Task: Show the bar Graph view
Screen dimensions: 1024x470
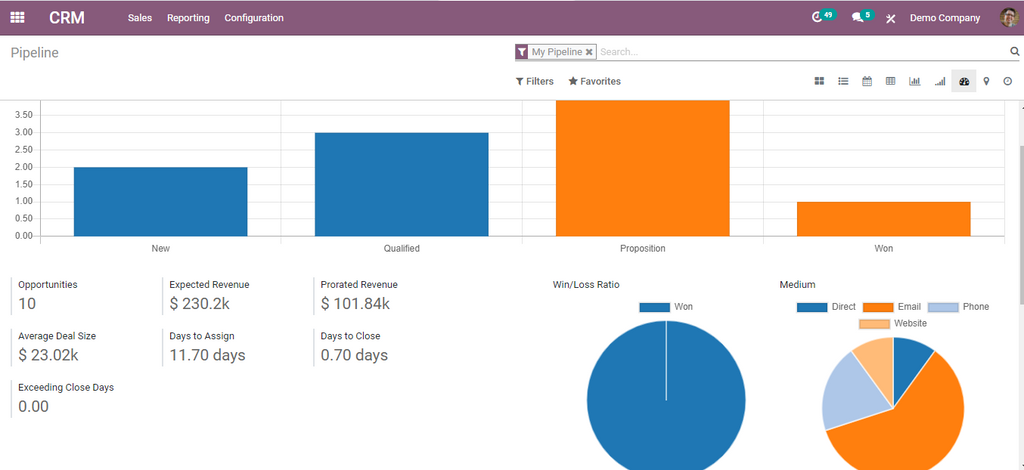Action: 914,82
